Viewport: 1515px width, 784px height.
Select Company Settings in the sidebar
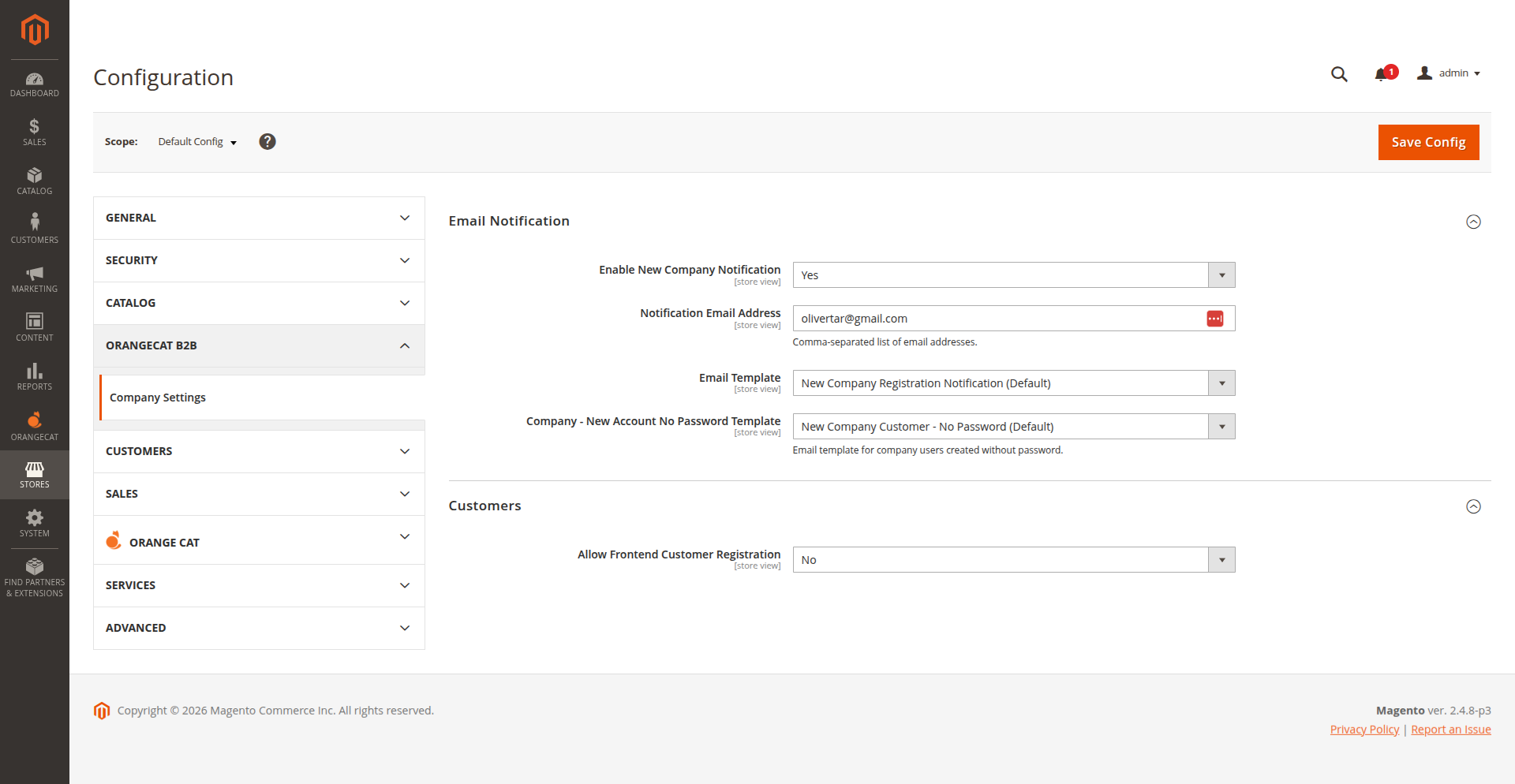coord(157,397)
